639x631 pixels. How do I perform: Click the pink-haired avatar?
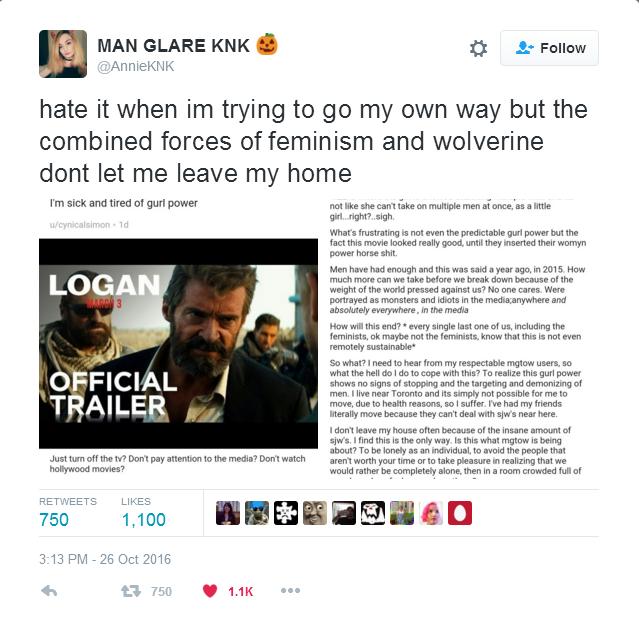click(431, 513)
